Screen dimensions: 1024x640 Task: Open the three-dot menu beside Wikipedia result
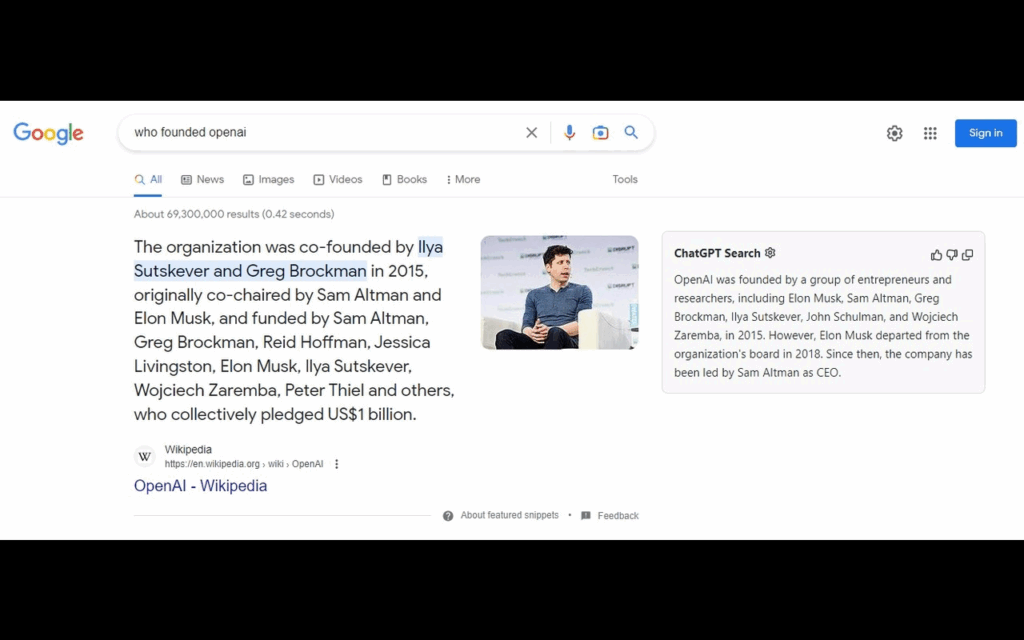point(337,464)
